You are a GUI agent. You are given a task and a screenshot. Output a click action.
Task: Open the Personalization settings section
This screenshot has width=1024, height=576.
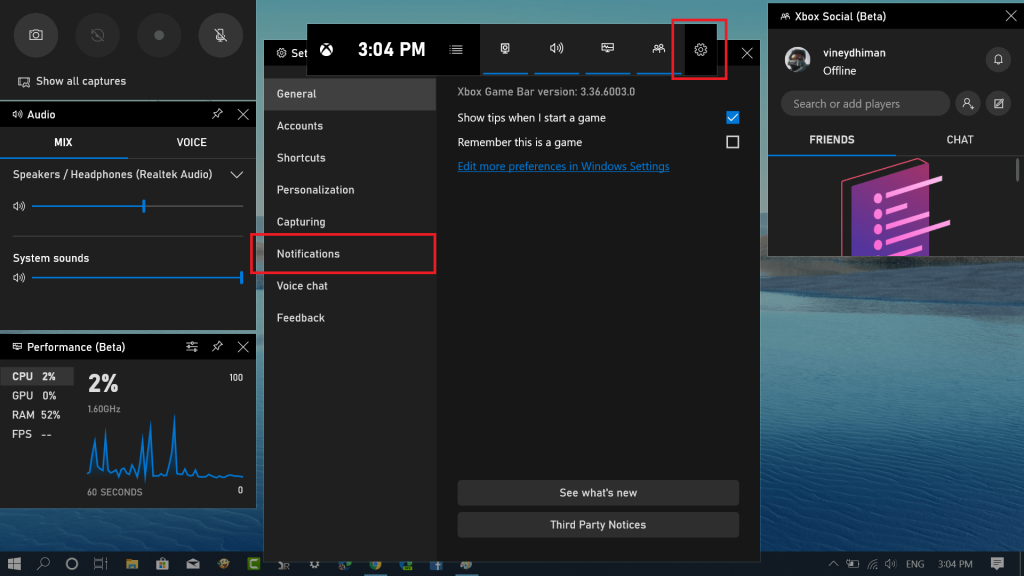coord(350,190)
